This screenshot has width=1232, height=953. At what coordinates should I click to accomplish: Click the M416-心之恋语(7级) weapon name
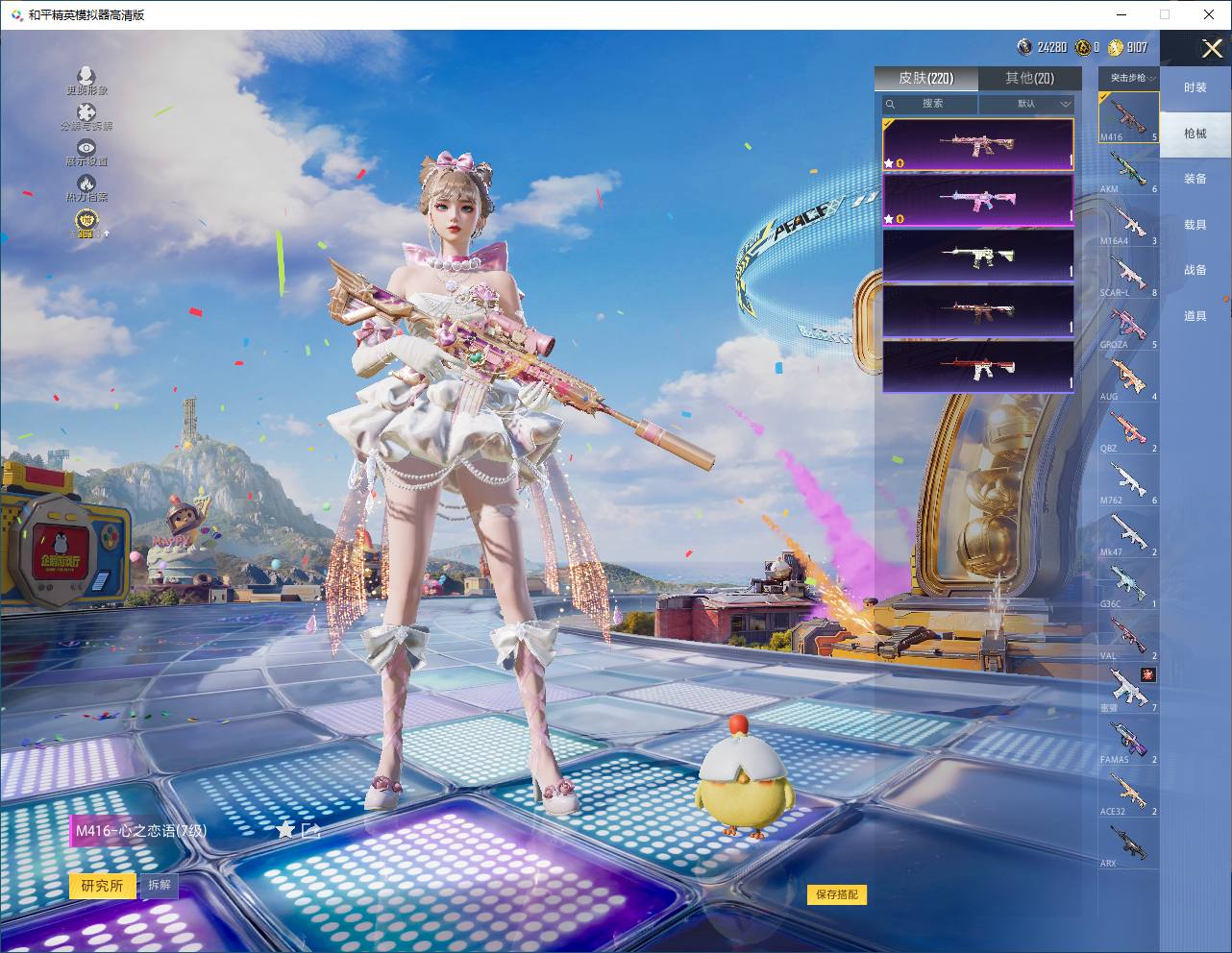coord(141,831)
